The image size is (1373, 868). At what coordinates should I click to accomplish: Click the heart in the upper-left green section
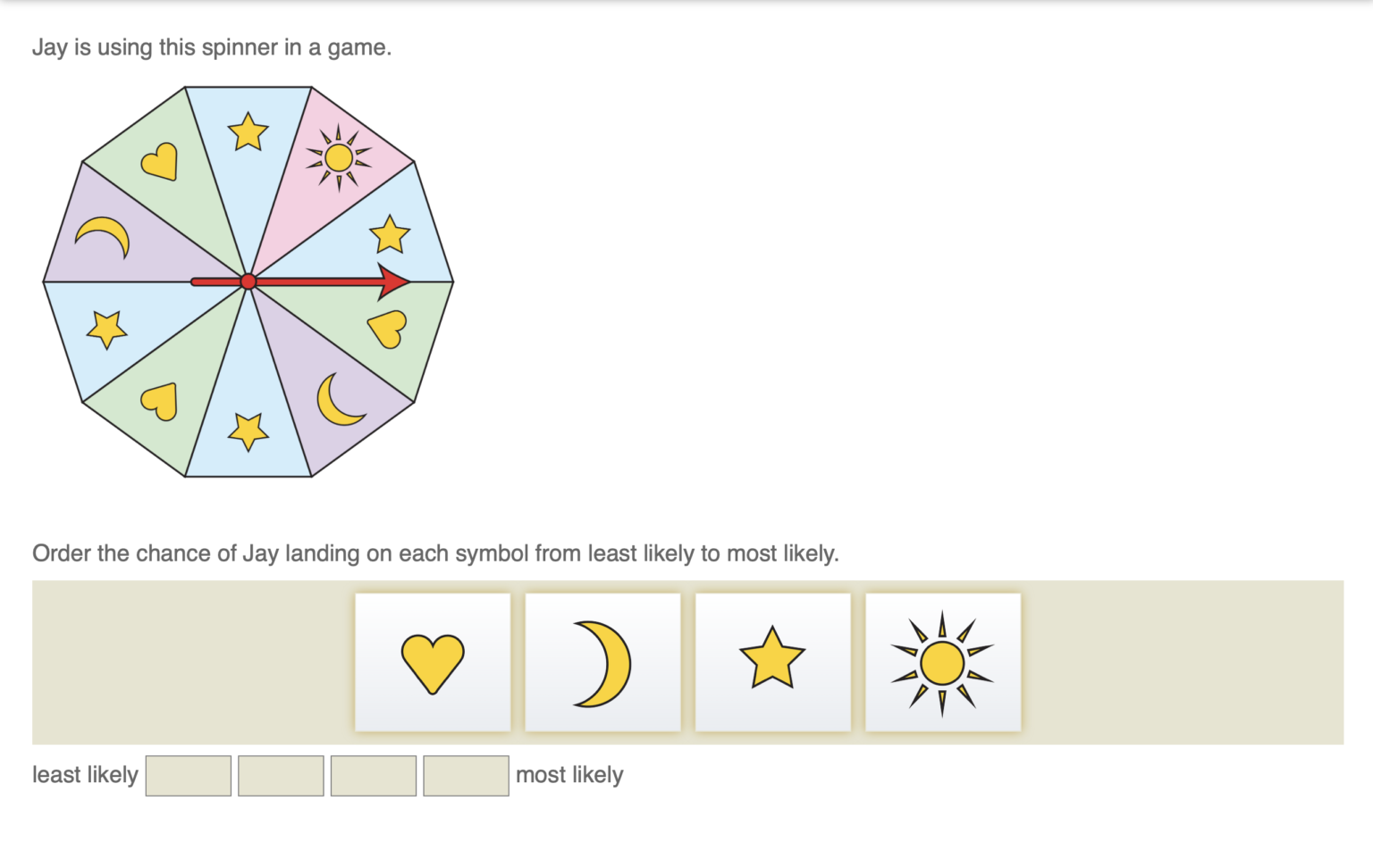click(160, 162)
